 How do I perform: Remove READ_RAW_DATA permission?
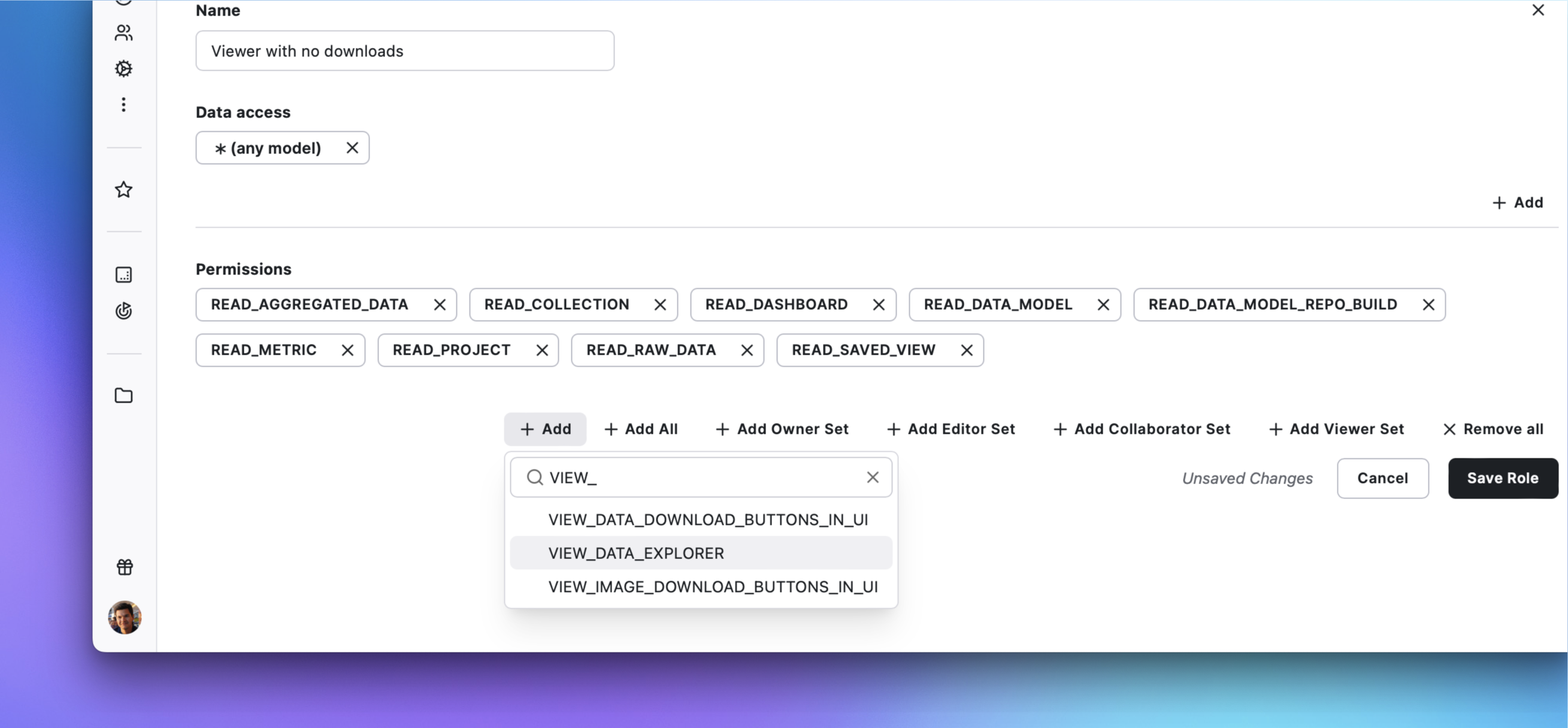(747, 351)
